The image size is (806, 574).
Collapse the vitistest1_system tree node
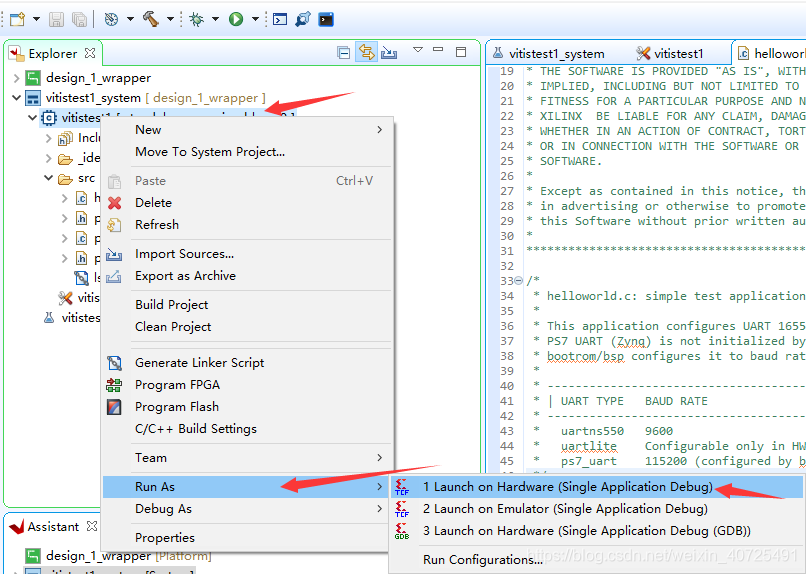click(x=16, y=98)
